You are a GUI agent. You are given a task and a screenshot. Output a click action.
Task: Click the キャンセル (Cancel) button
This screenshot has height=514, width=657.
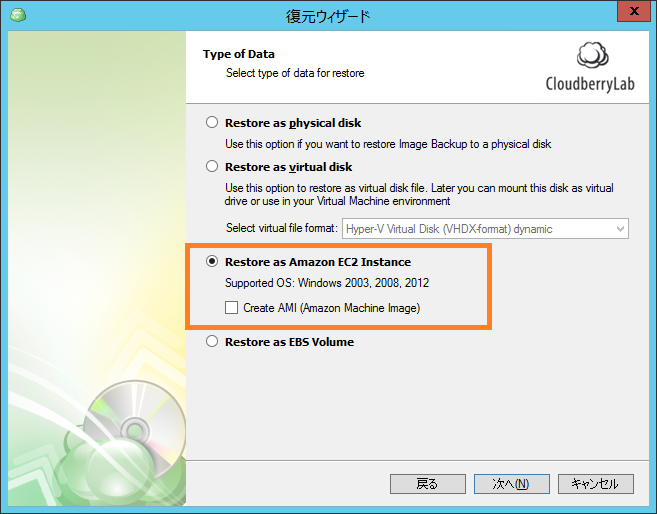tap(595, 484)
